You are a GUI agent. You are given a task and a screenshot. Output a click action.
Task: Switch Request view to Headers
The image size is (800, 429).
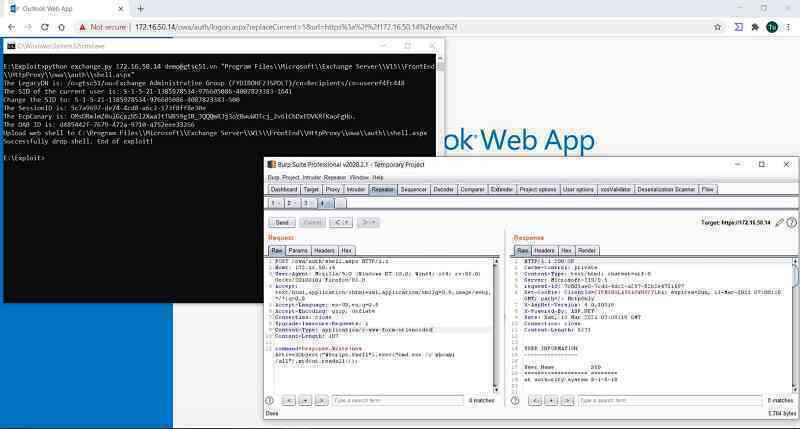pos(324,250)
